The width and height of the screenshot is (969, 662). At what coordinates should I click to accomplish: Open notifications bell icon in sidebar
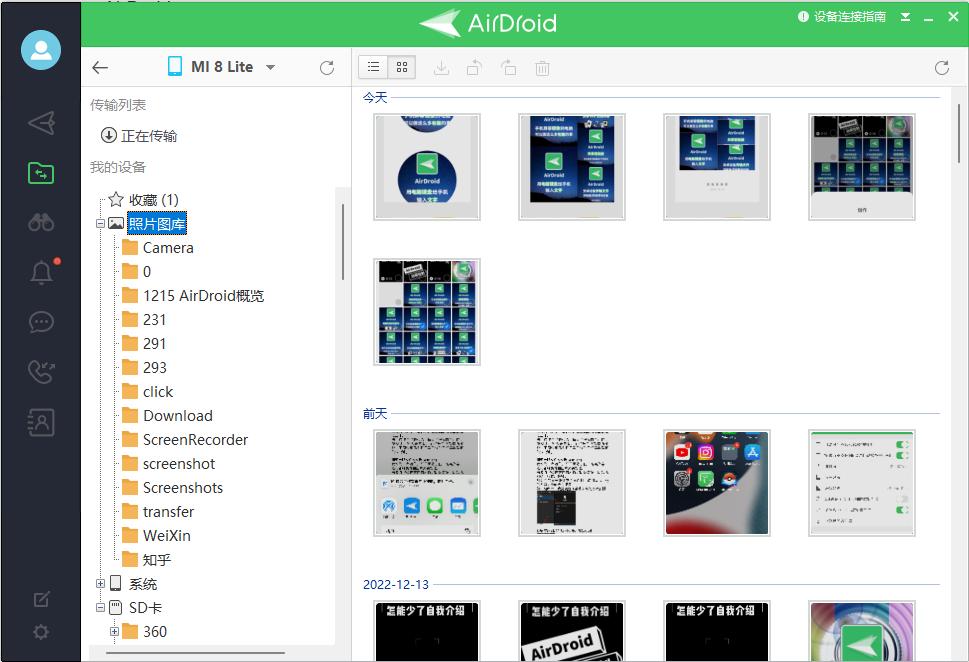pos(41,272)
